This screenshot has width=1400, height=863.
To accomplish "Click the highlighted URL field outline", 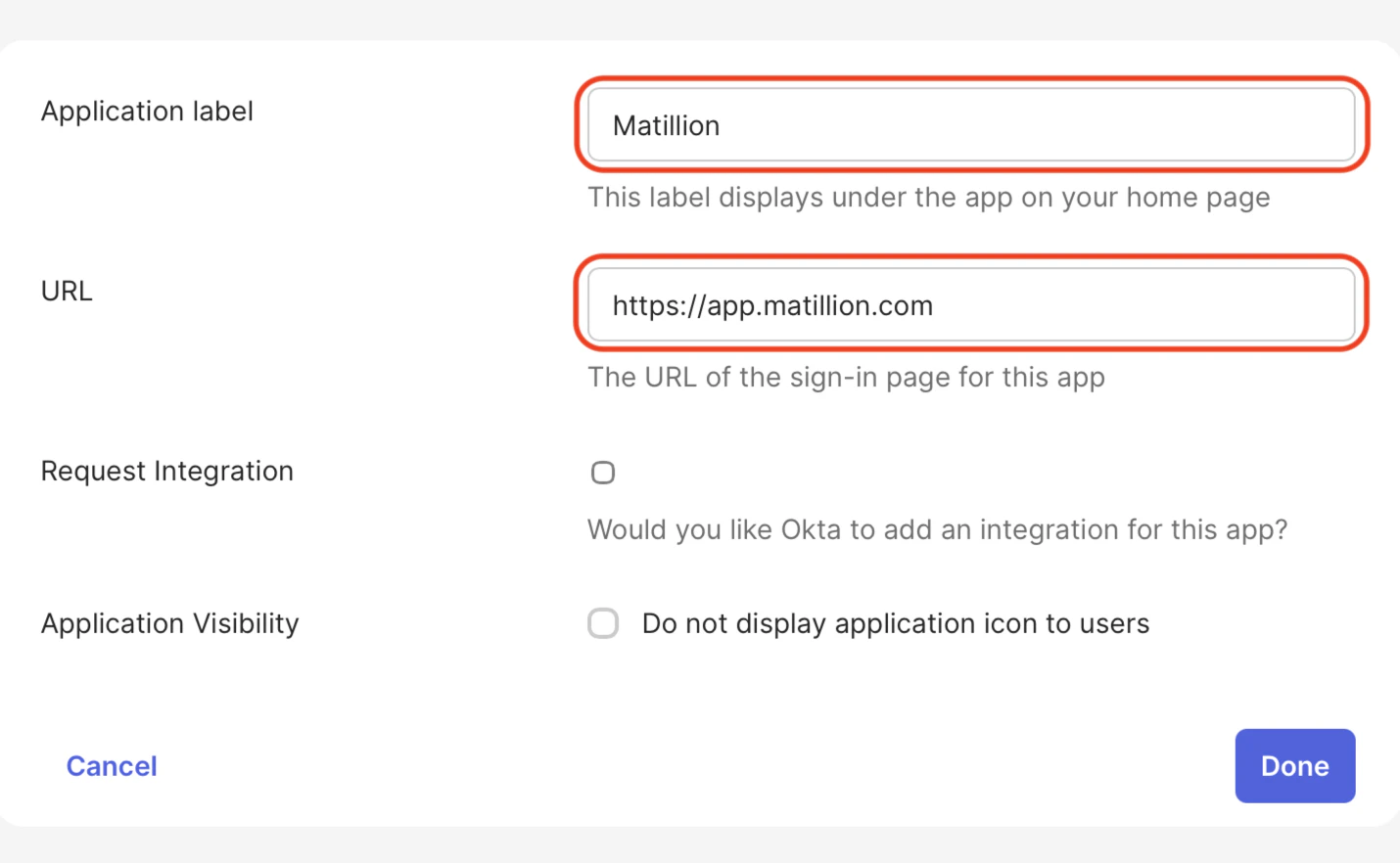I will (x=970, y=304).
